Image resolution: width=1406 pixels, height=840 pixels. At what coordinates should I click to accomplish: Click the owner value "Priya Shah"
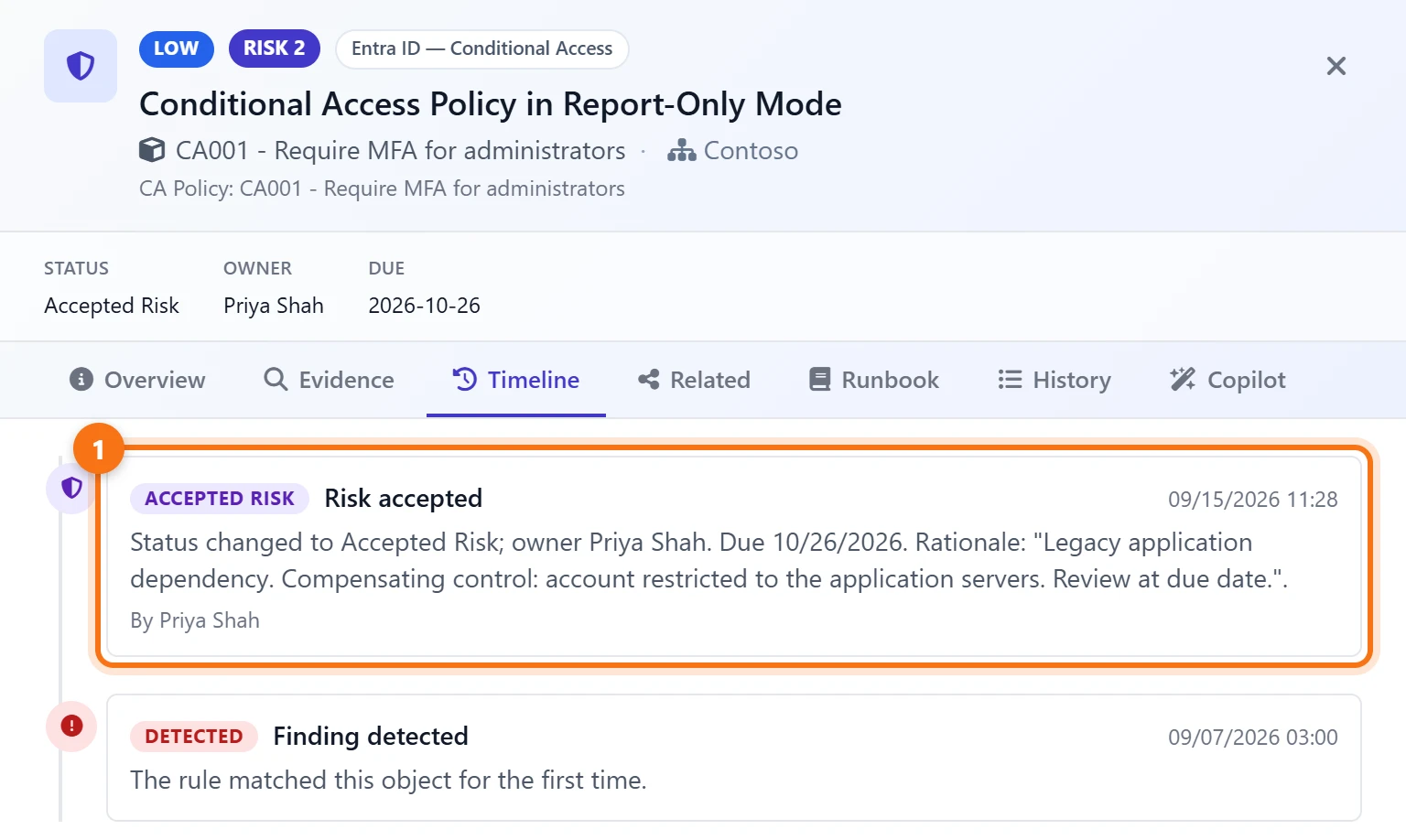(x=274, y=306)
